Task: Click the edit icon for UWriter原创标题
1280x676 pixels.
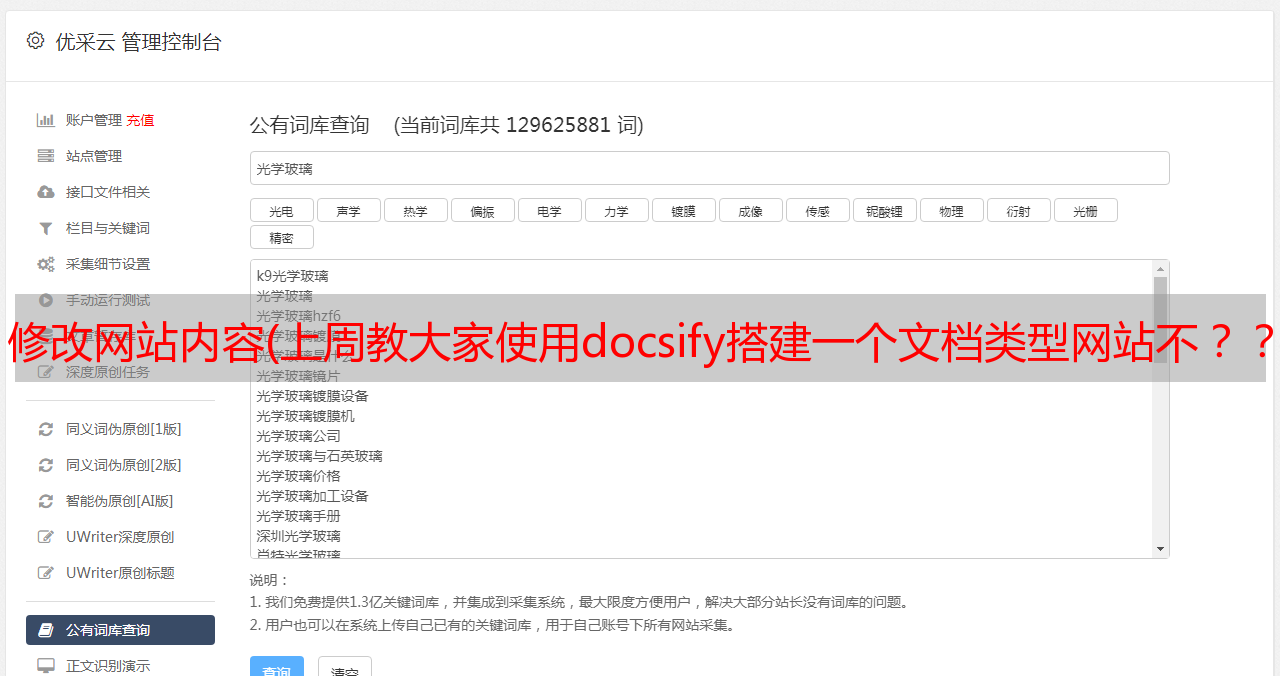Action: (46, 573)
